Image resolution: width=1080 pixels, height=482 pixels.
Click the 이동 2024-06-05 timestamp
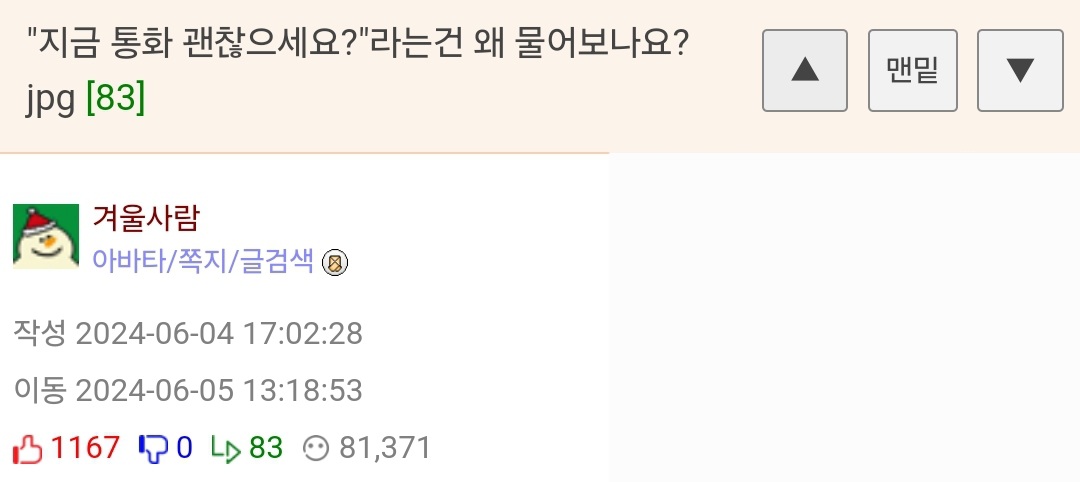tap(188, 390)
